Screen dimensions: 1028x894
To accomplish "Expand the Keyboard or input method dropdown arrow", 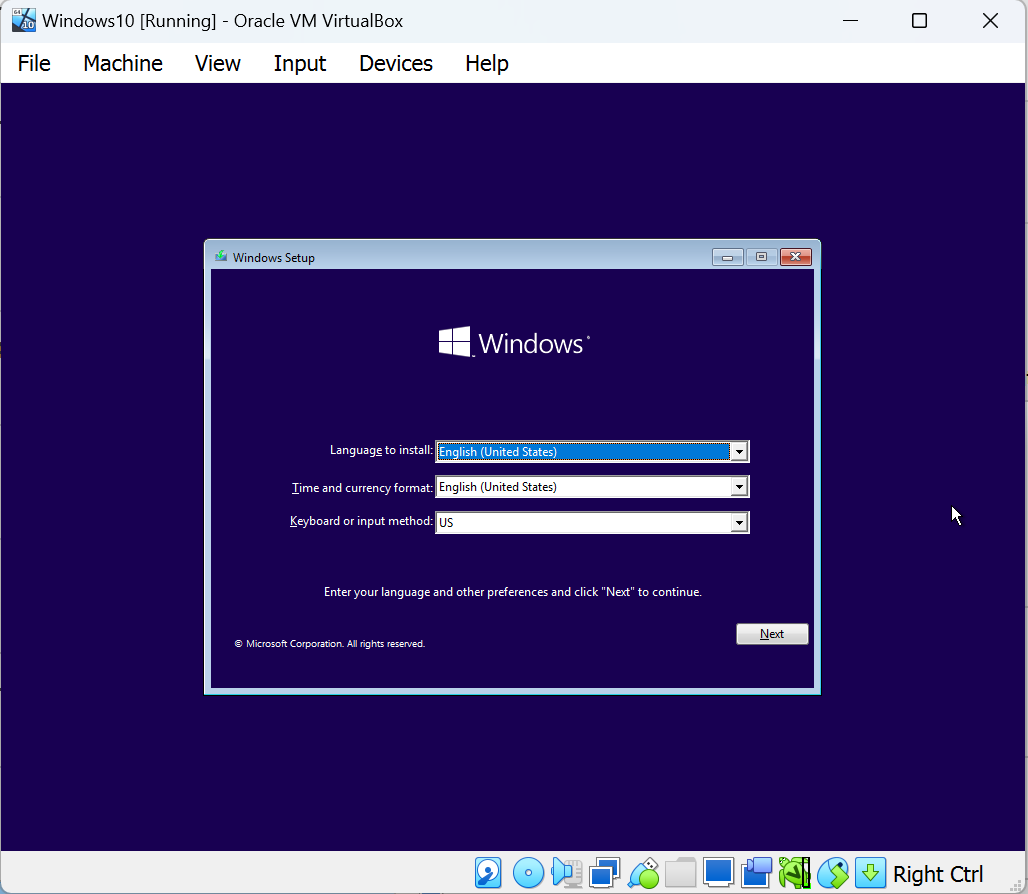I will [739, 522].
